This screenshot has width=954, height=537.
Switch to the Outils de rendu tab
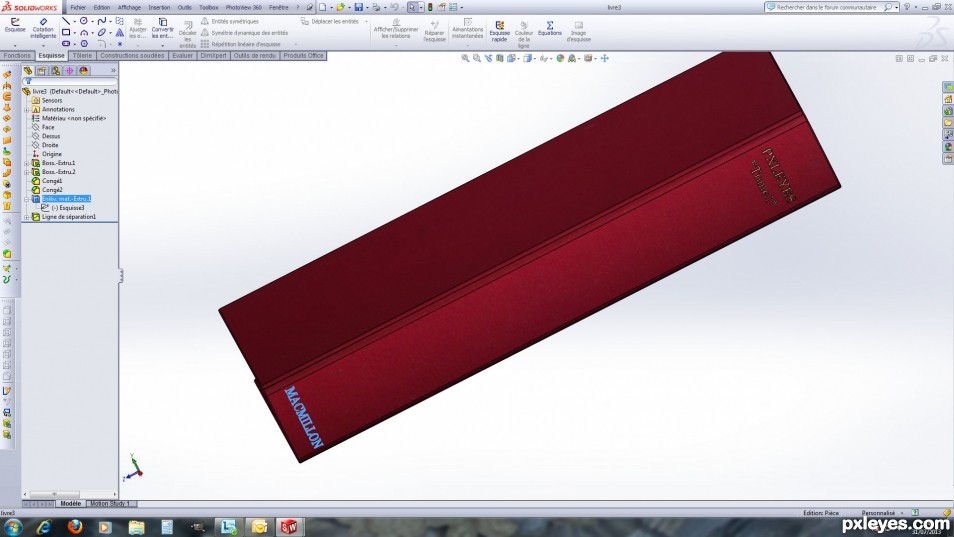click(254, 55)
